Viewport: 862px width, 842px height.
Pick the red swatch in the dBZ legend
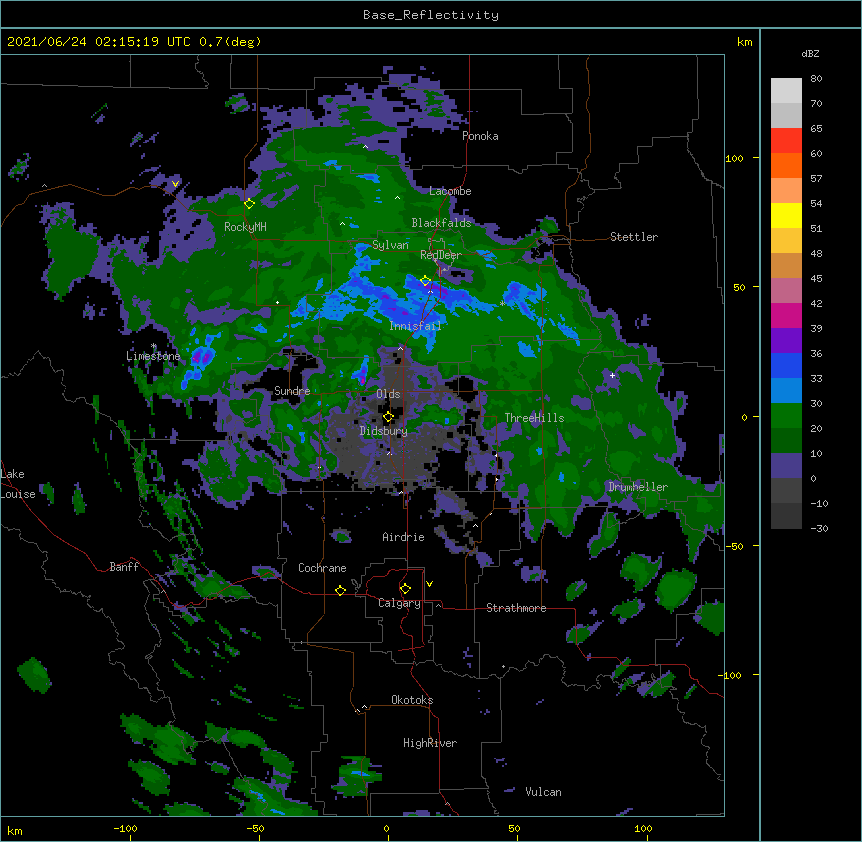(786, 141)
